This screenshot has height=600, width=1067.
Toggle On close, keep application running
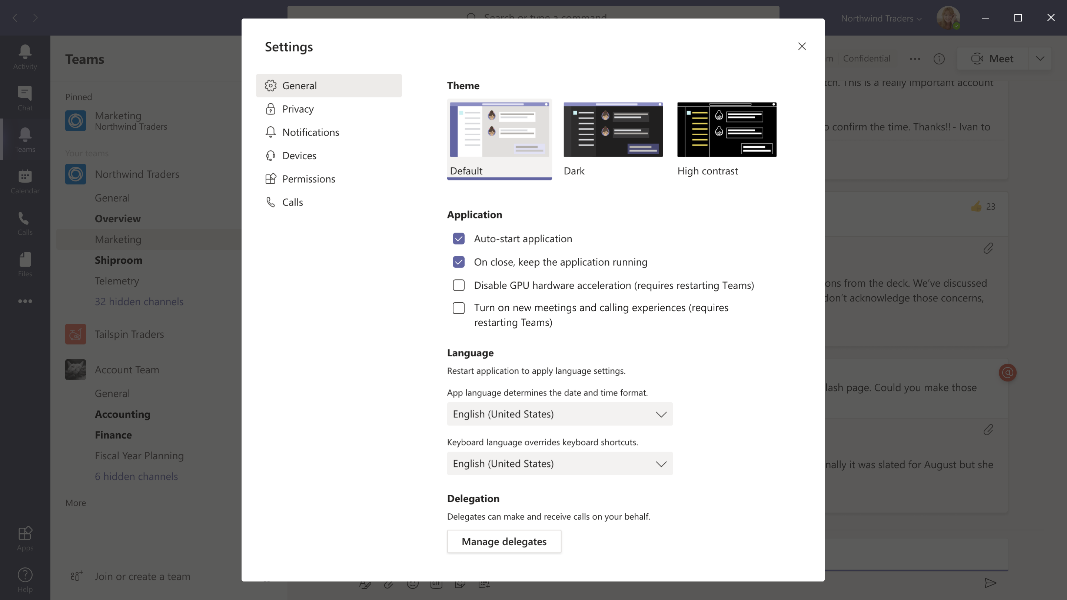[x=459, y=262]
